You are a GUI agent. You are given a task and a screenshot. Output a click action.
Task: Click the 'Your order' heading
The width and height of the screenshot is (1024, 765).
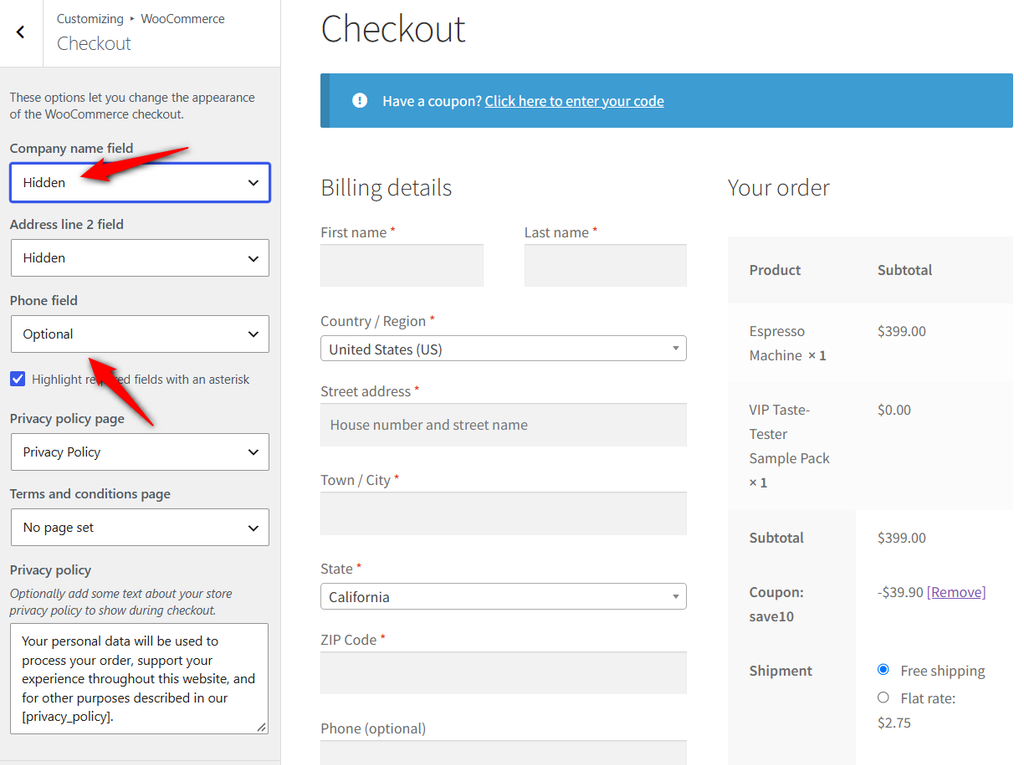click(778, 188)
